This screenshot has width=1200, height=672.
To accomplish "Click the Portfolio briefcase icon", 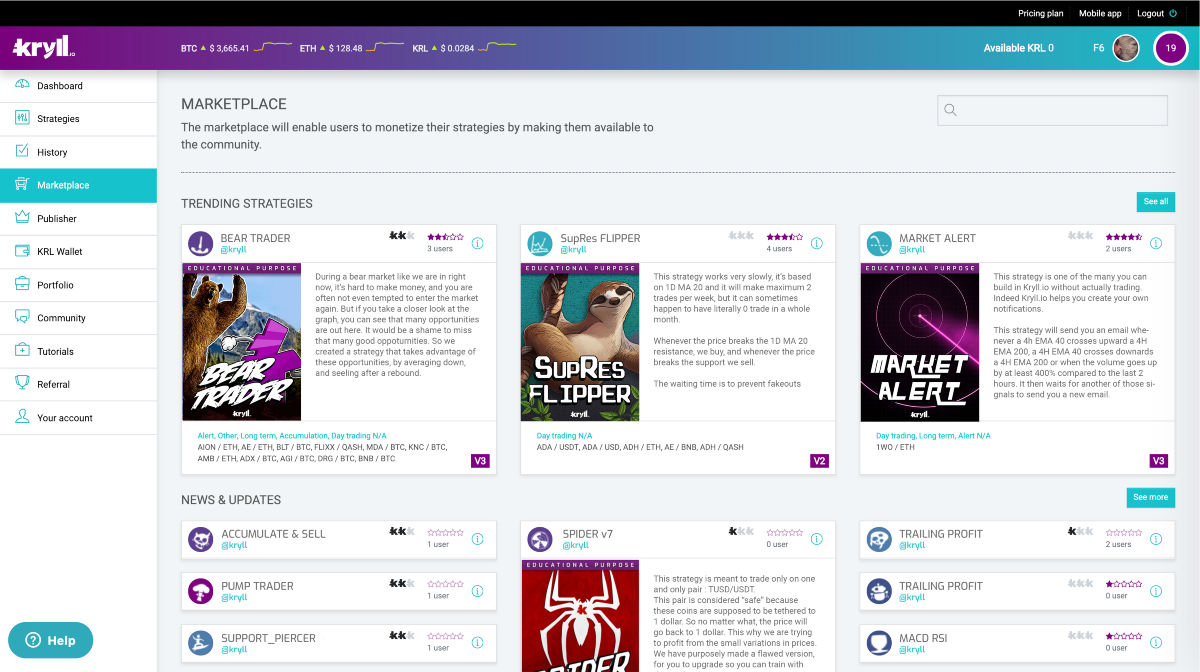I will [x=22, y=284].
